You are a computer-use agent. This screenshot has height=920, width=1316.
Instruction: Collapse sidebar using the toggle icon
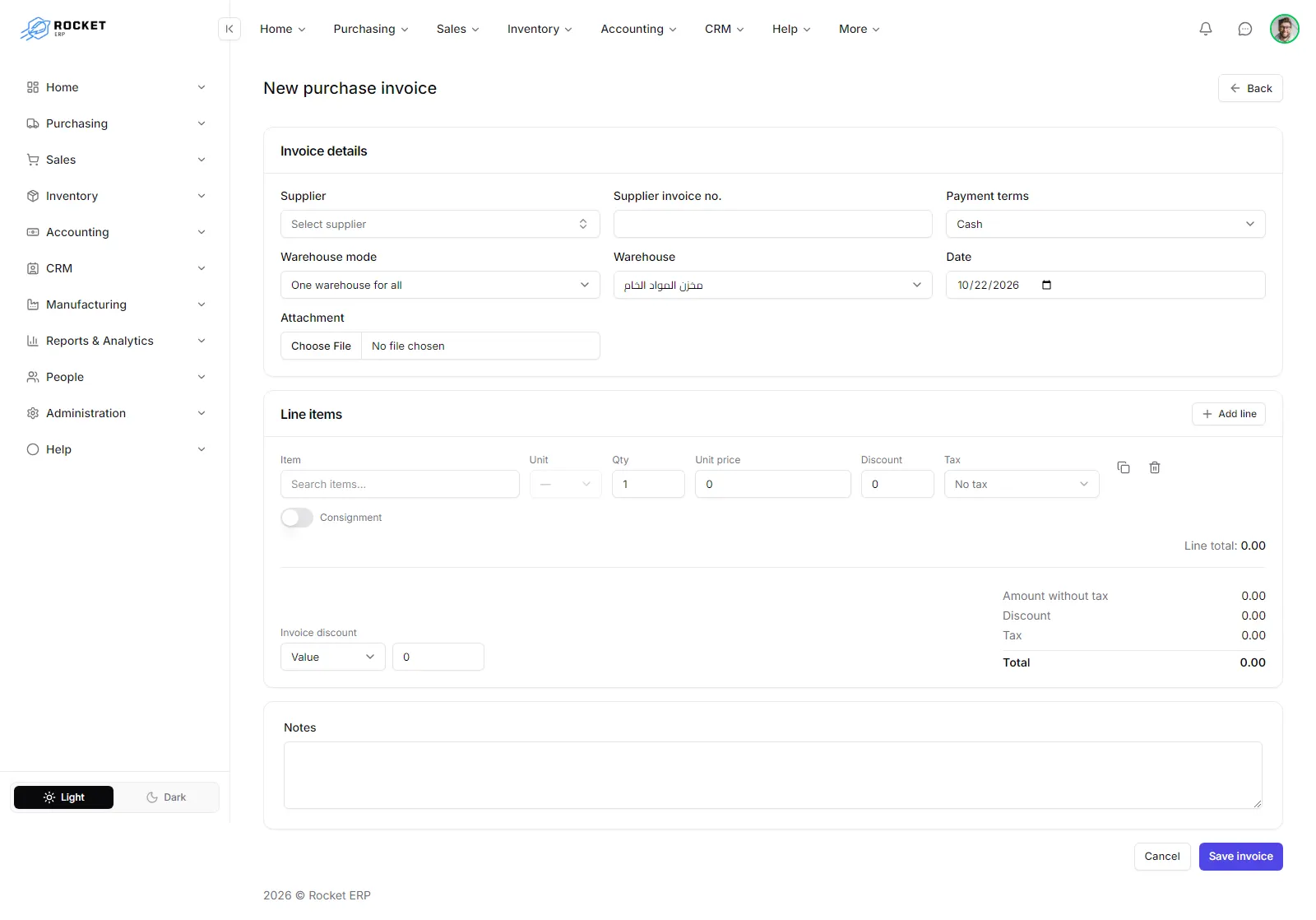click(x=229, y=29)
